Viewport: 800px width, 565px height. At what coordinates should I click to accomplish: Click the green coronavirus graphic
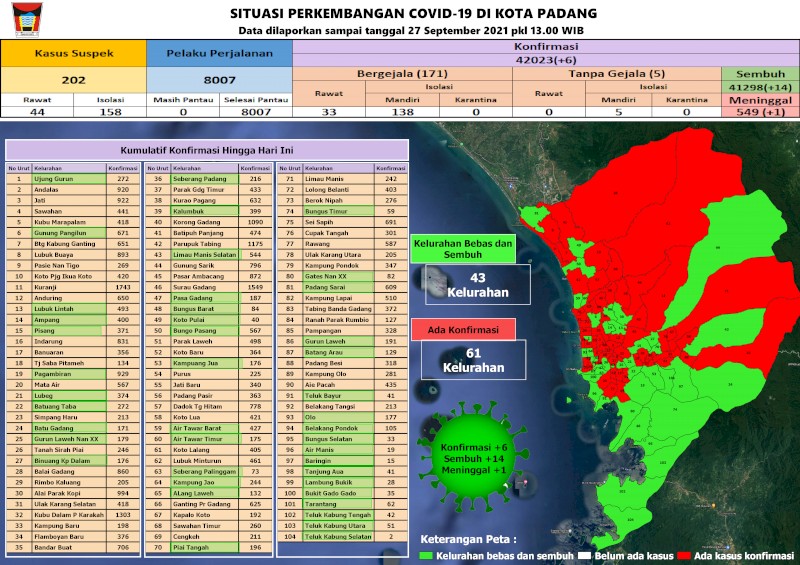click(473, 455)
